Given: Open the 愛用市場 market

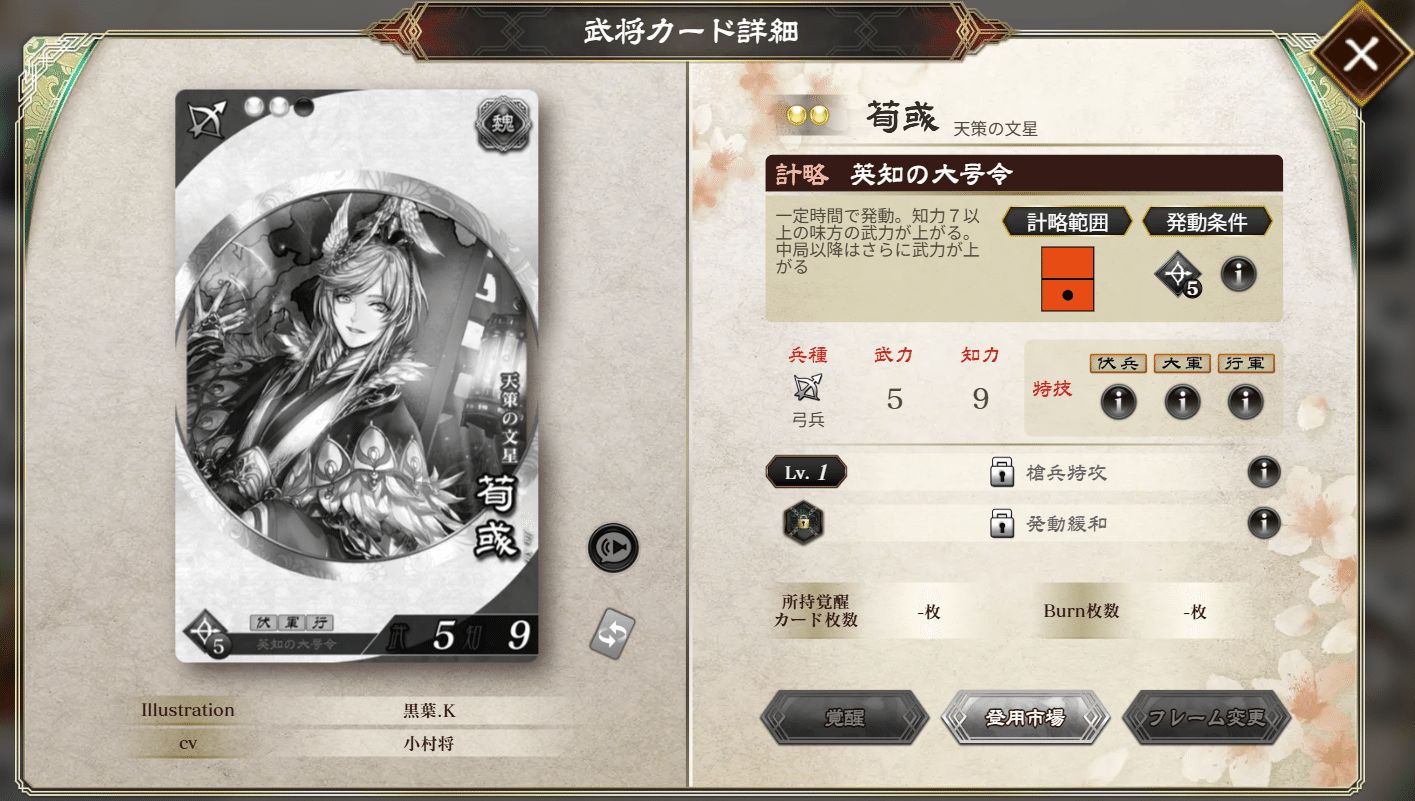Looking at the screenshot, I should coord(1025,717).
